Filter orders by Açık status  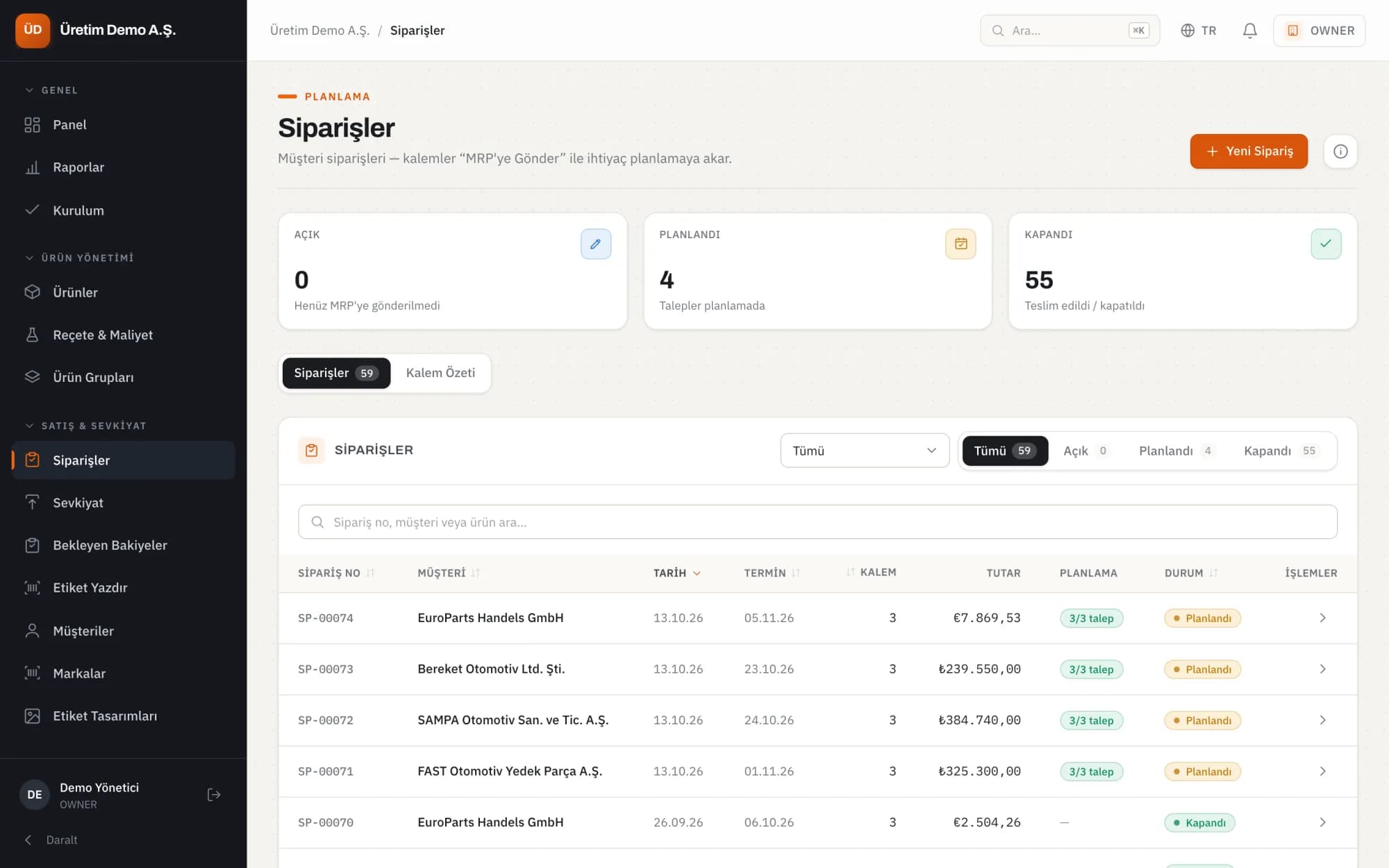coord(1086,451)
